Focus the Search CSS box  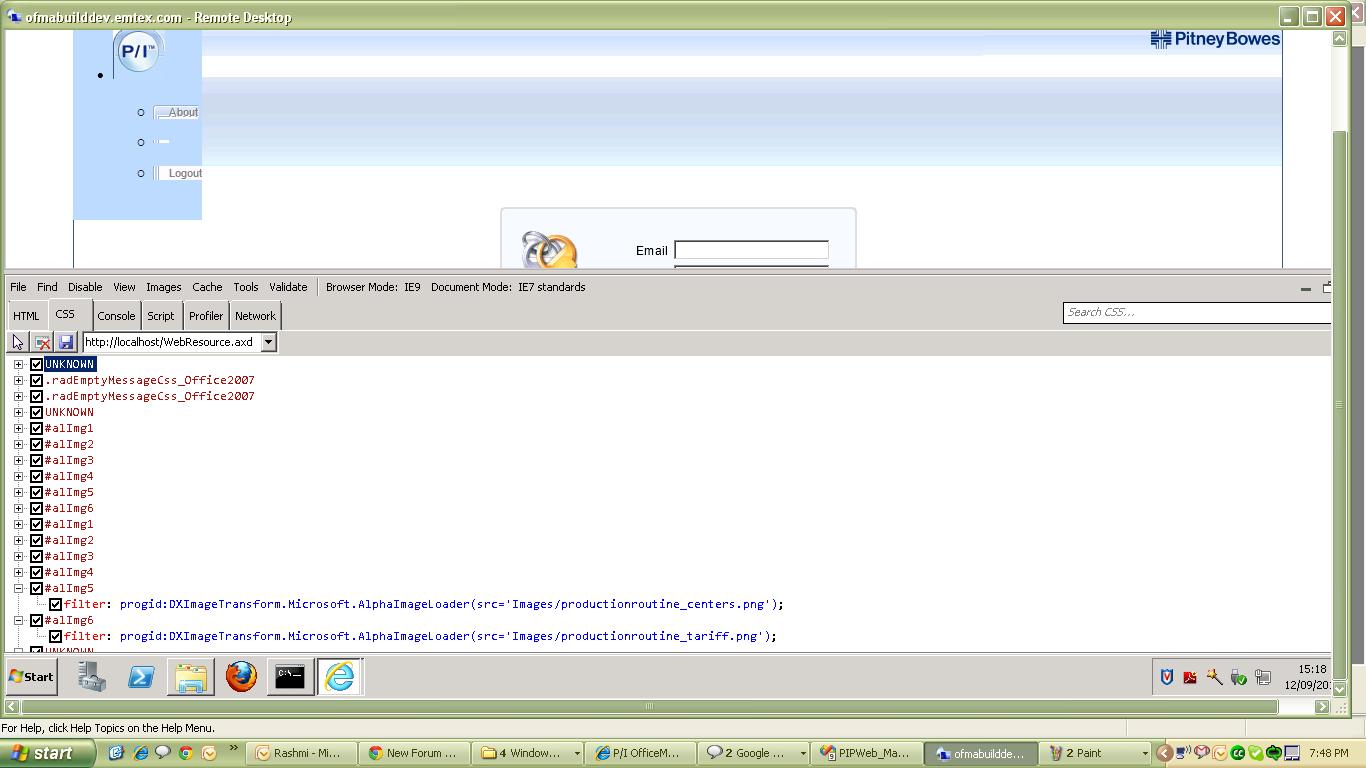pyautogui.click(x=1196, y=312)
